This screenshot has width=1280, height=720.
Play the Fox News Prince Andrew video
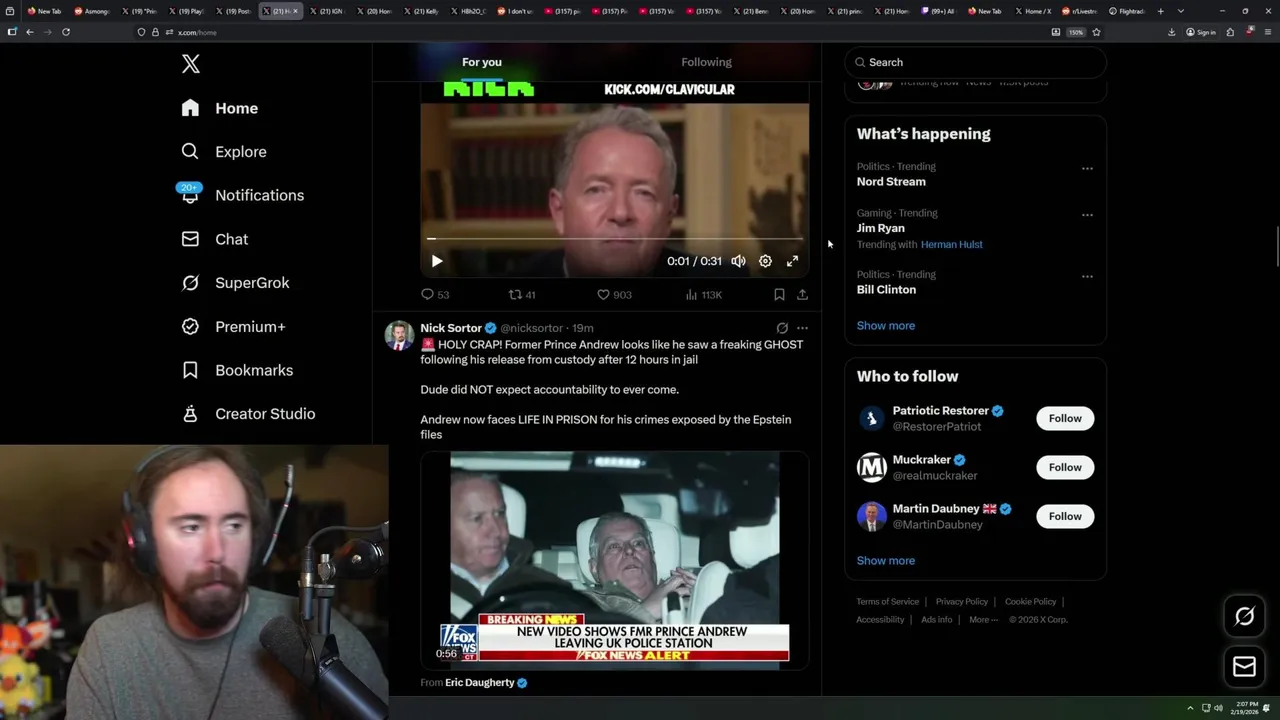tap(614, 560)
